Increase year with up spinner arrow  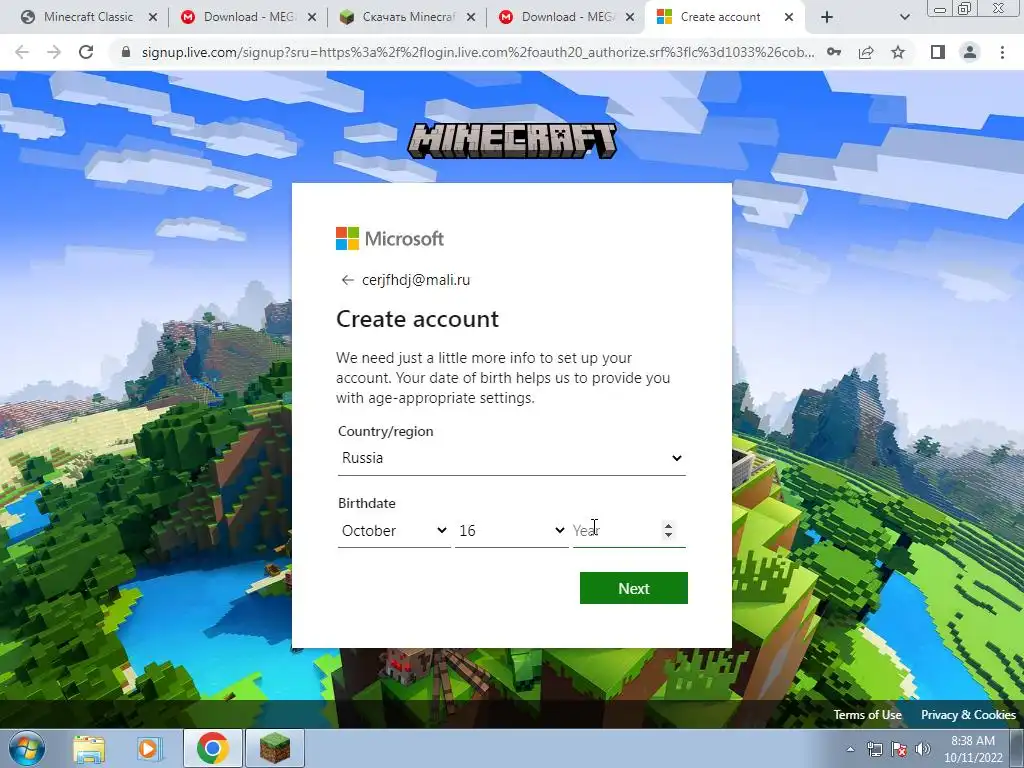(x=668, y=525)
